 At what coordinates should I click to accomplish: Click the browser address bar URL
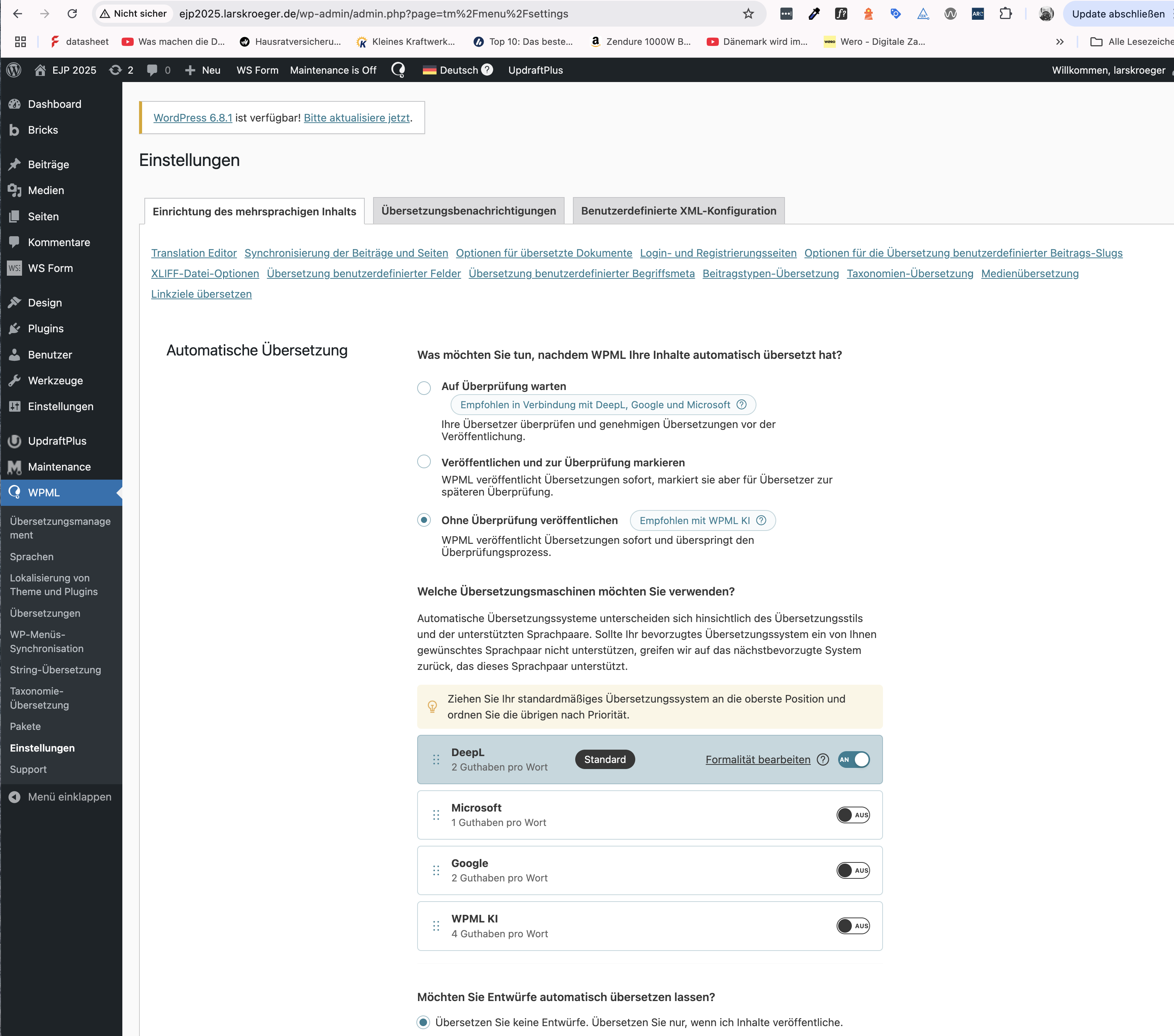click(x=373, y=14)
